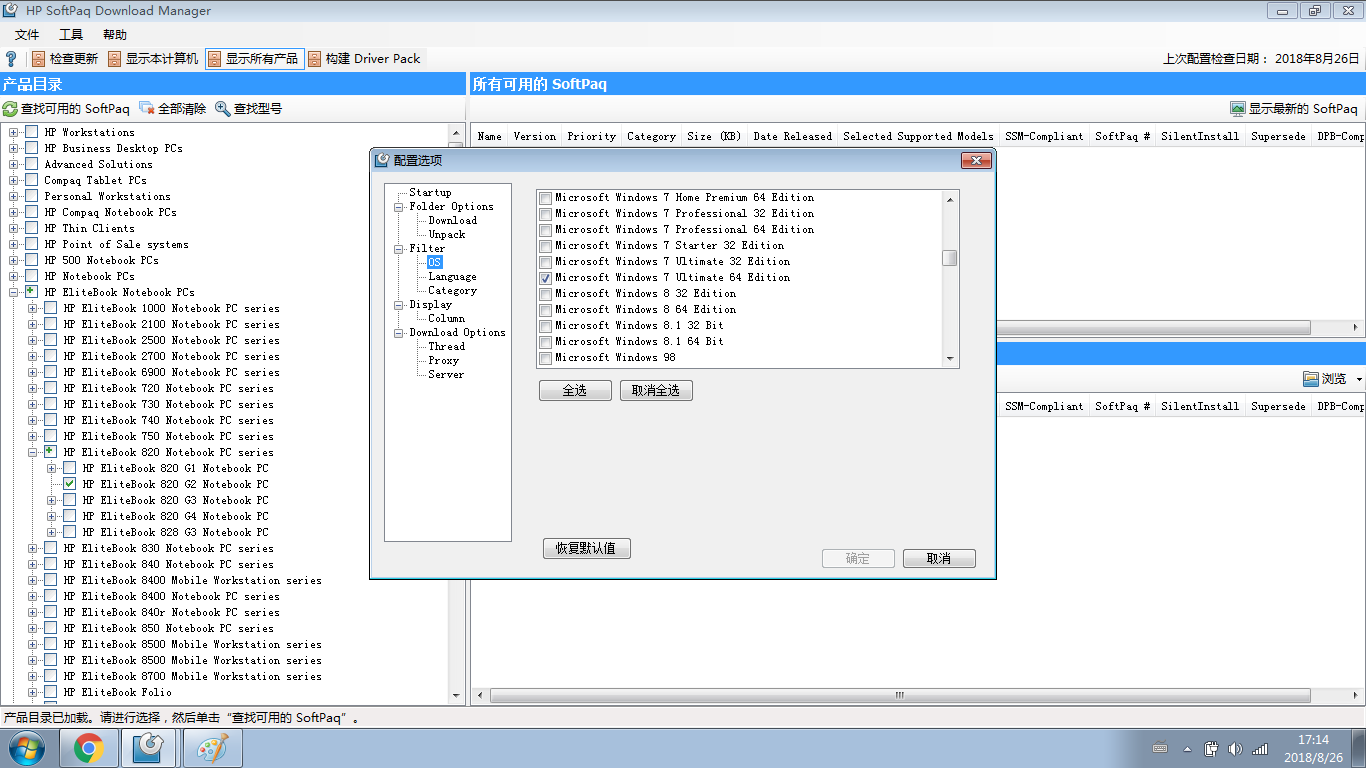Open Windows Start menu orb
The width and height of the screenshot is (1366, 768).
pyautogui.click(x=25, y=748)
